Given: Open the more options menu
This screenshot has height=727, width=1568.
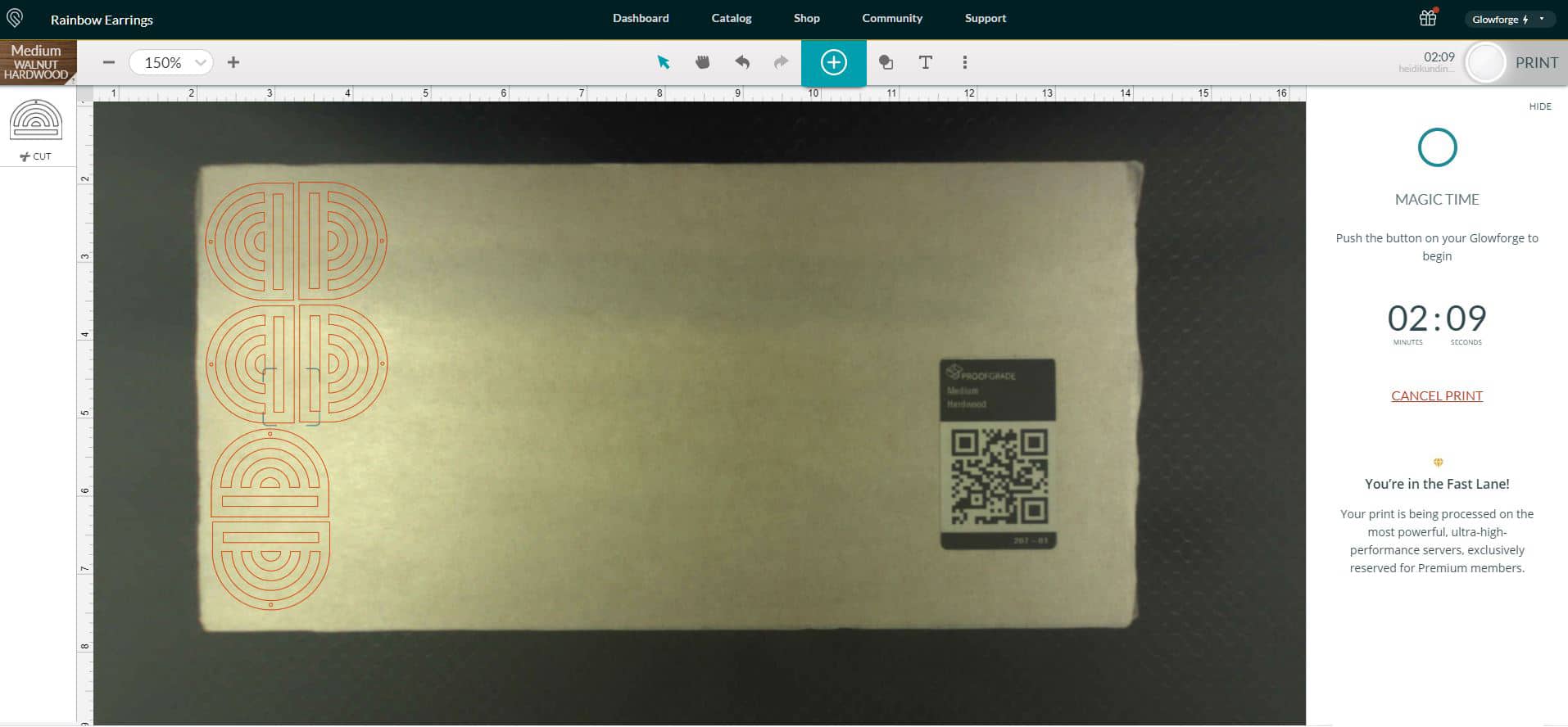Looking at the screenshot, I should 965,62.
